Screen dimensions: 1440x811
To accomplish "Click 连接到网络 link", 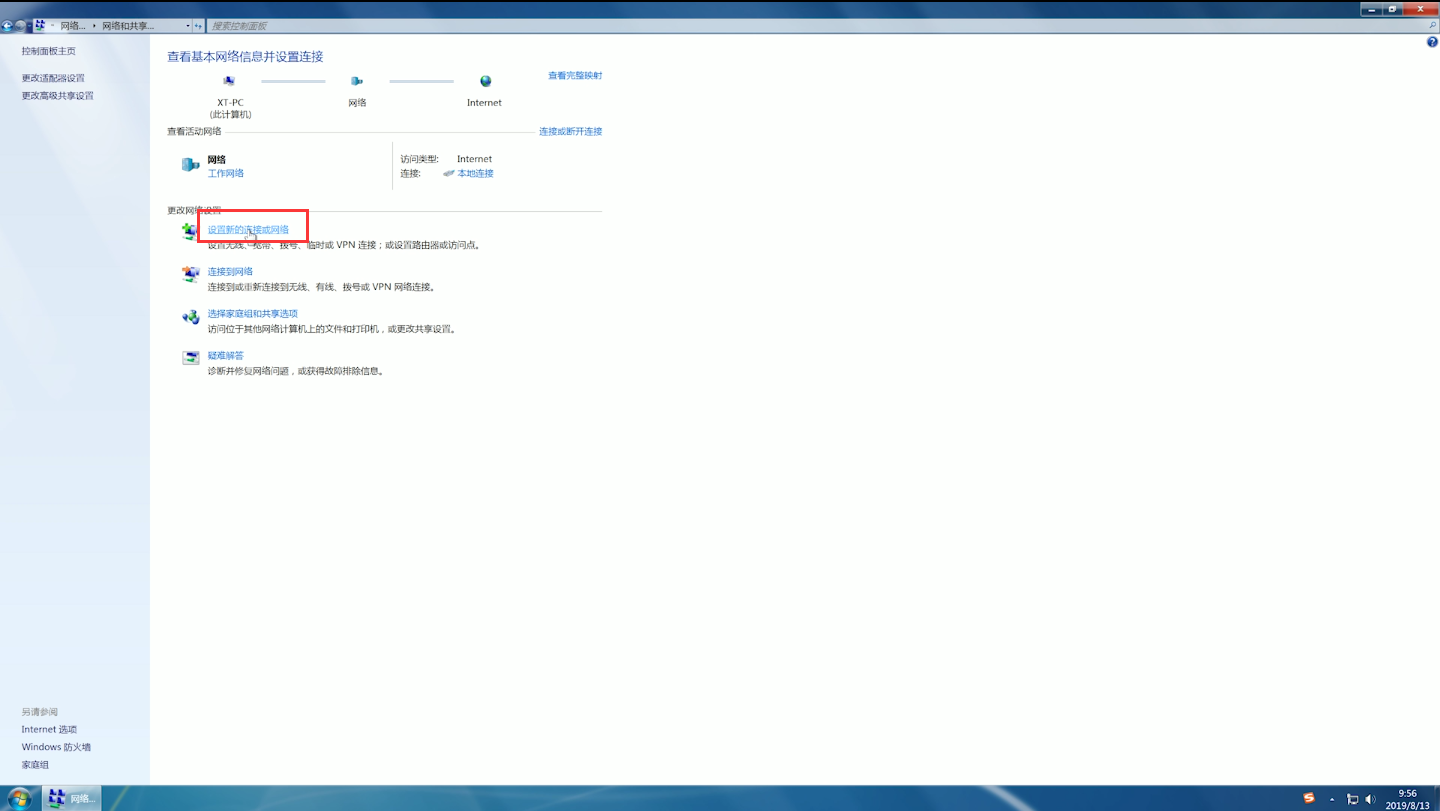I will click(230, 272).
